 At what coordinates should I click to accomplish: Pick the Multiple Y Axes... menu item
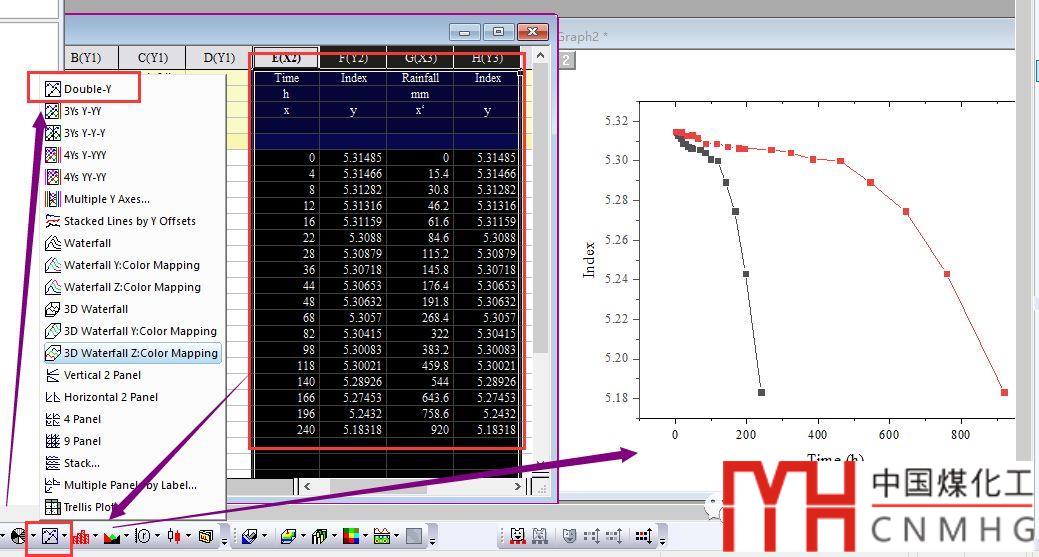pos(106,199)
